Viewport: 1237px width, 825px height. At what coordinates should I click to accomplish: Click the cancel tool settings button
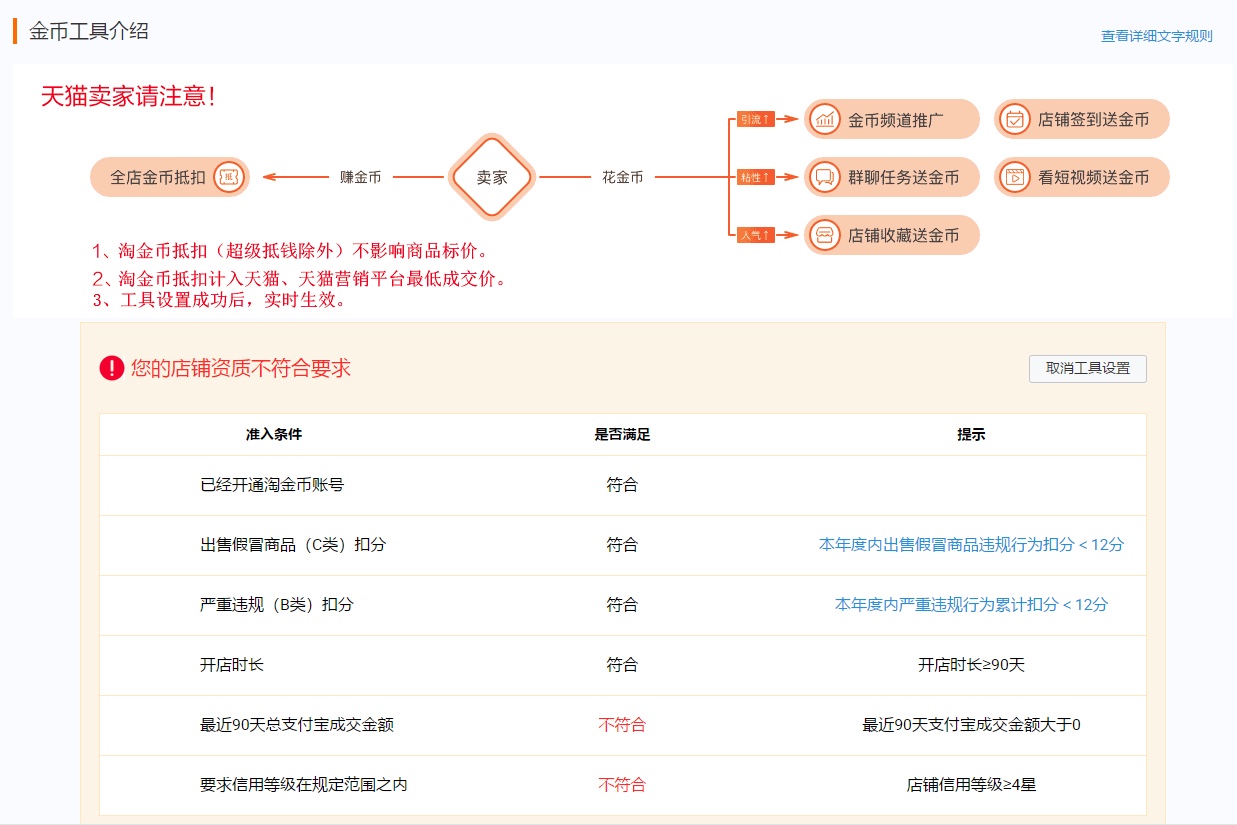(1088, 368)
